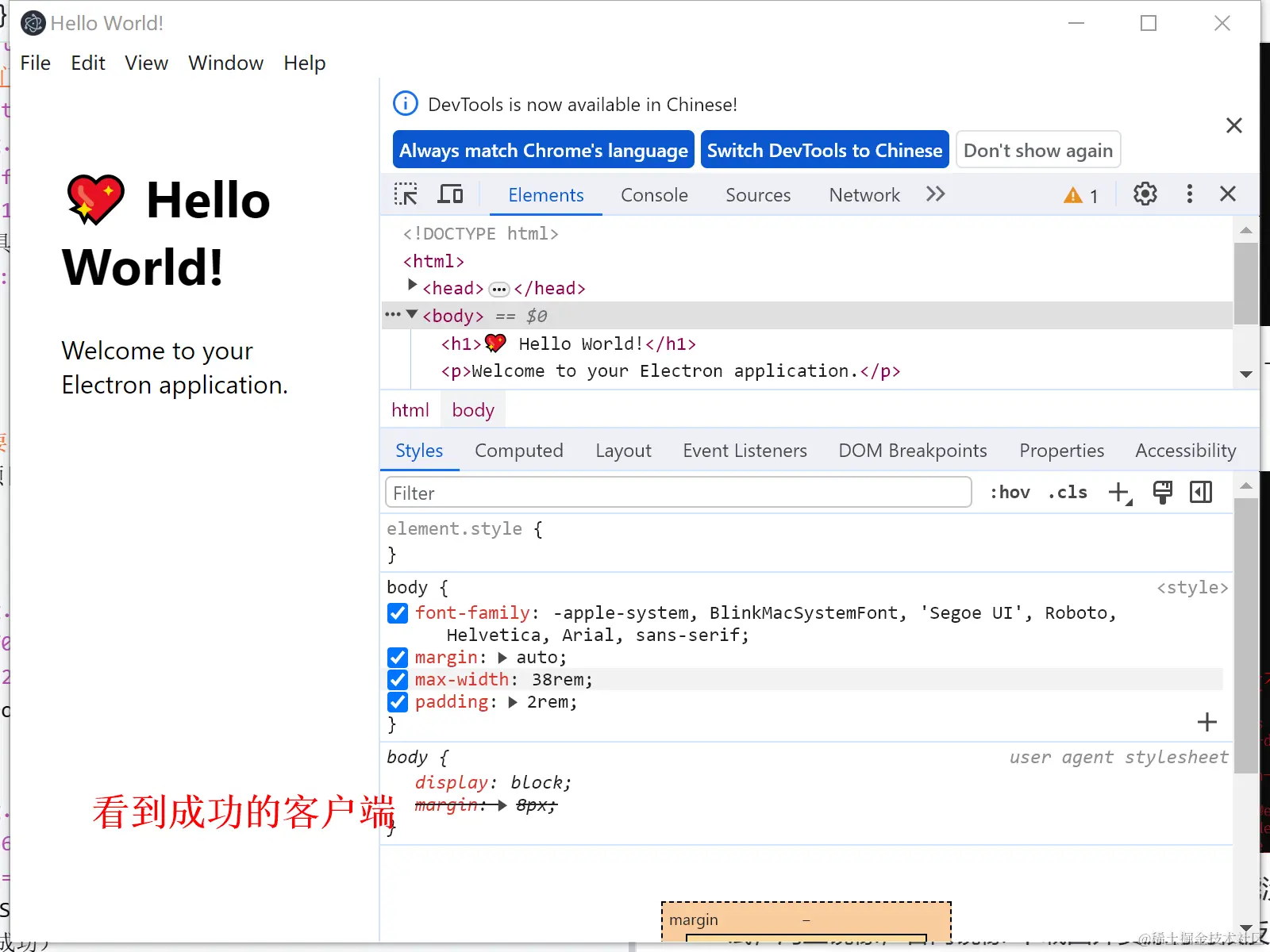The width and height of the screenshot is (1270, 952).
Task: Disable the padding 2rem declaration
Action: [x=398, y=702]
